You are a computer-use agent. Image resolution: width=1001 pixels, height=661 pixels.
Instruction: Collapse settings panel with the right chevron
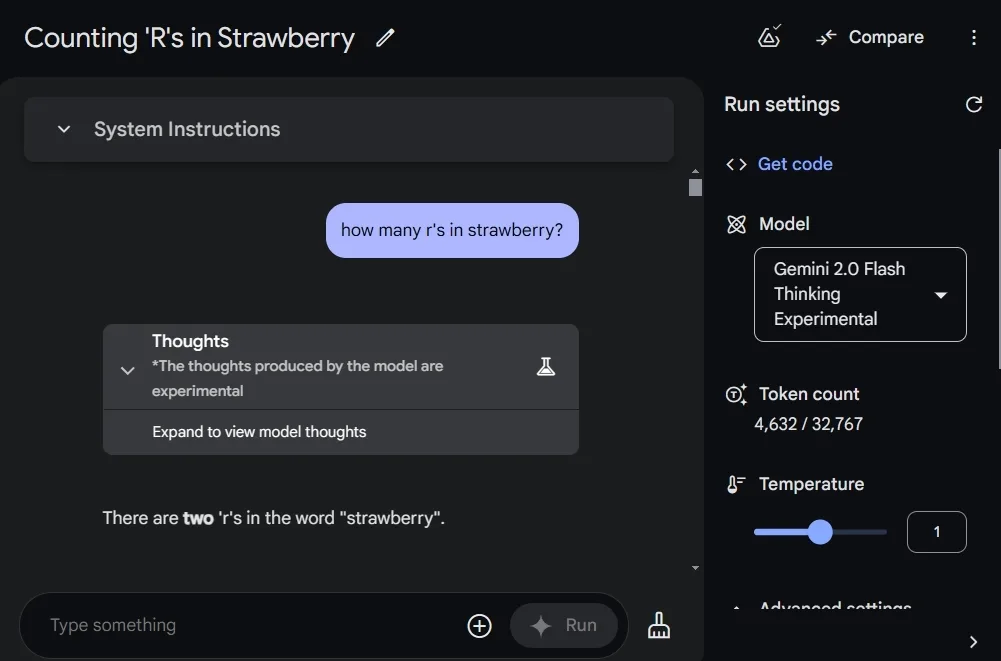pyautogui.click(x=974, y=642)
